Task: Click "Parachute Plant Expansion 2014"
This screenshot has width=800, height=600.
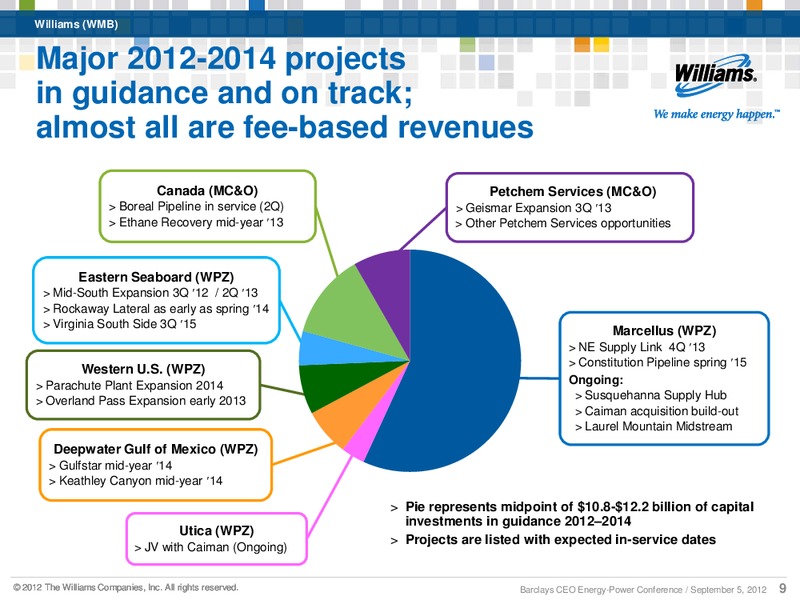Action: [134, 385]
